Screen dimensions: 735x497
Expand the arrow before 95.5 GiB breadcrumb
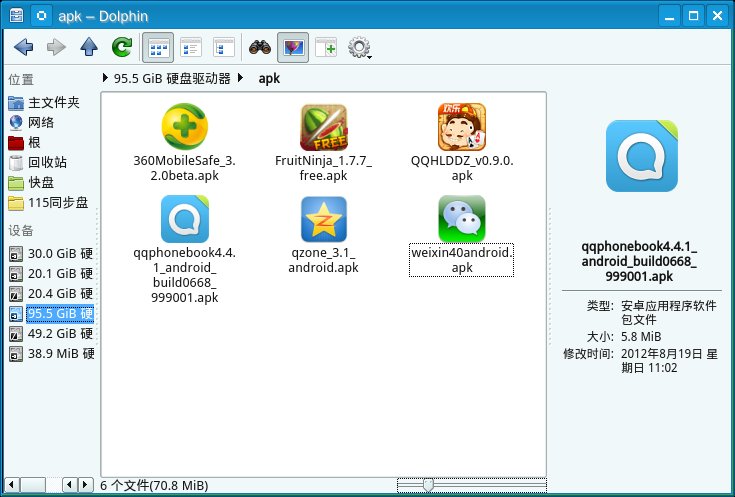[x=105, y=78]
